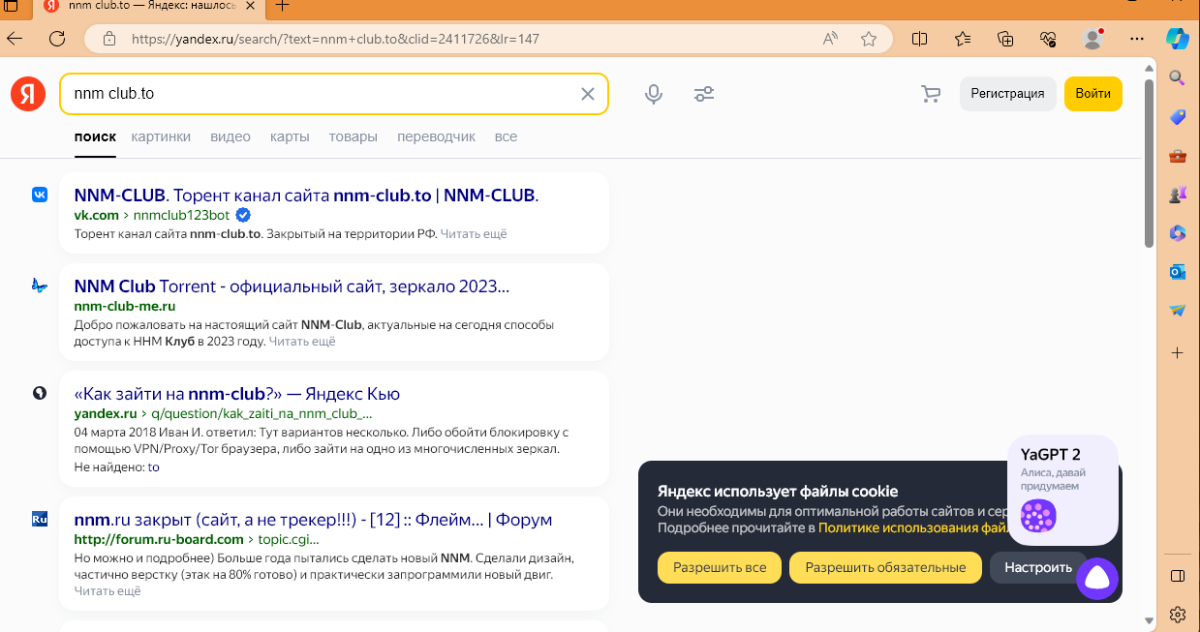Open search settings sliders icon
Viewport: 1200px width, 632px height.
tap(704, 94)
